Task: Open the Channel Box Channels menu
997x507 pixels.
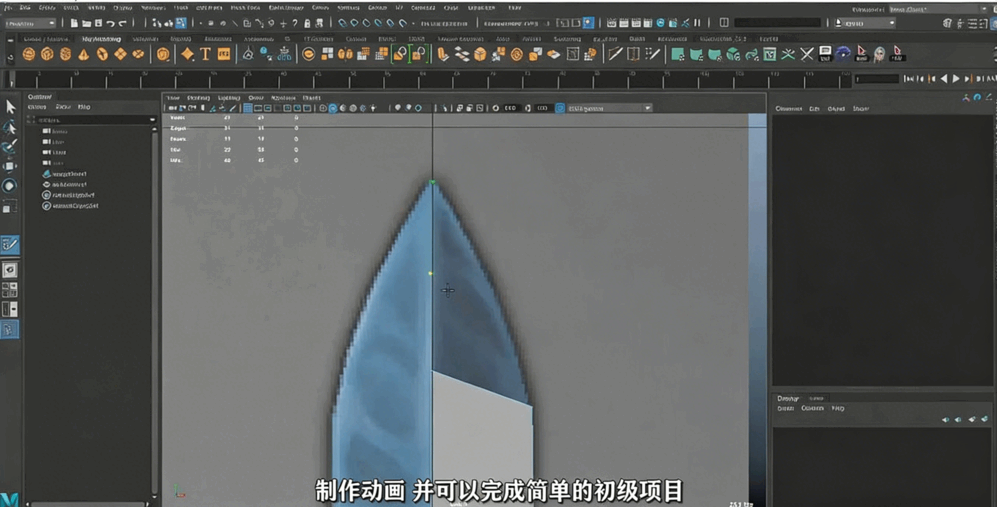Action: pos(788,109)
